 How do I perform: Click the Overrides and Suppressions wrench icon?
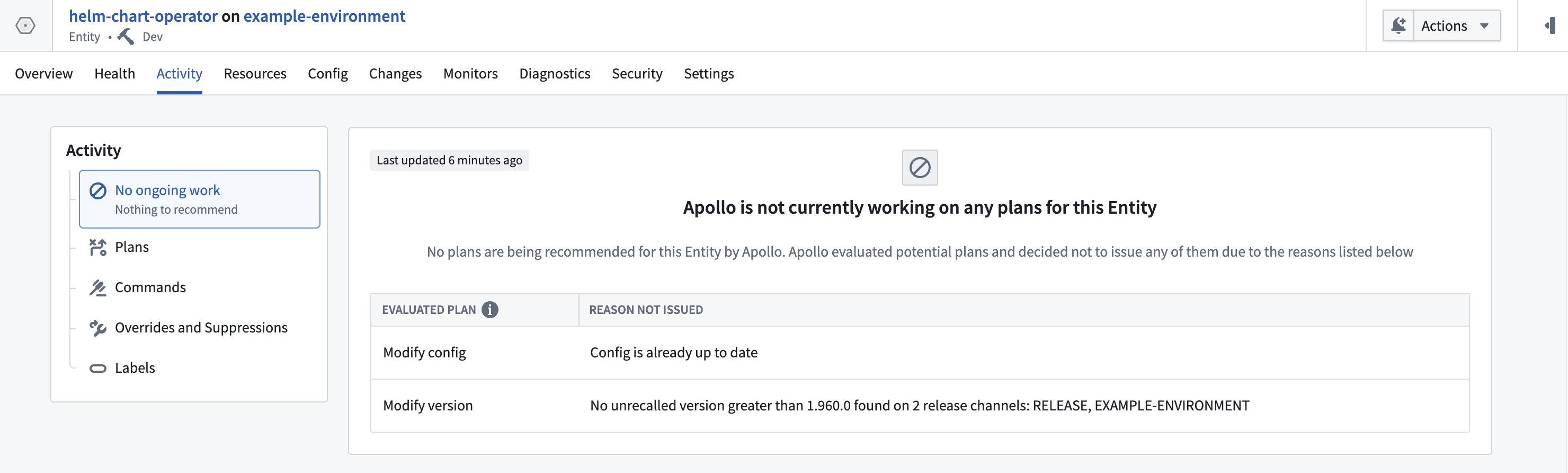pos(97,328)
